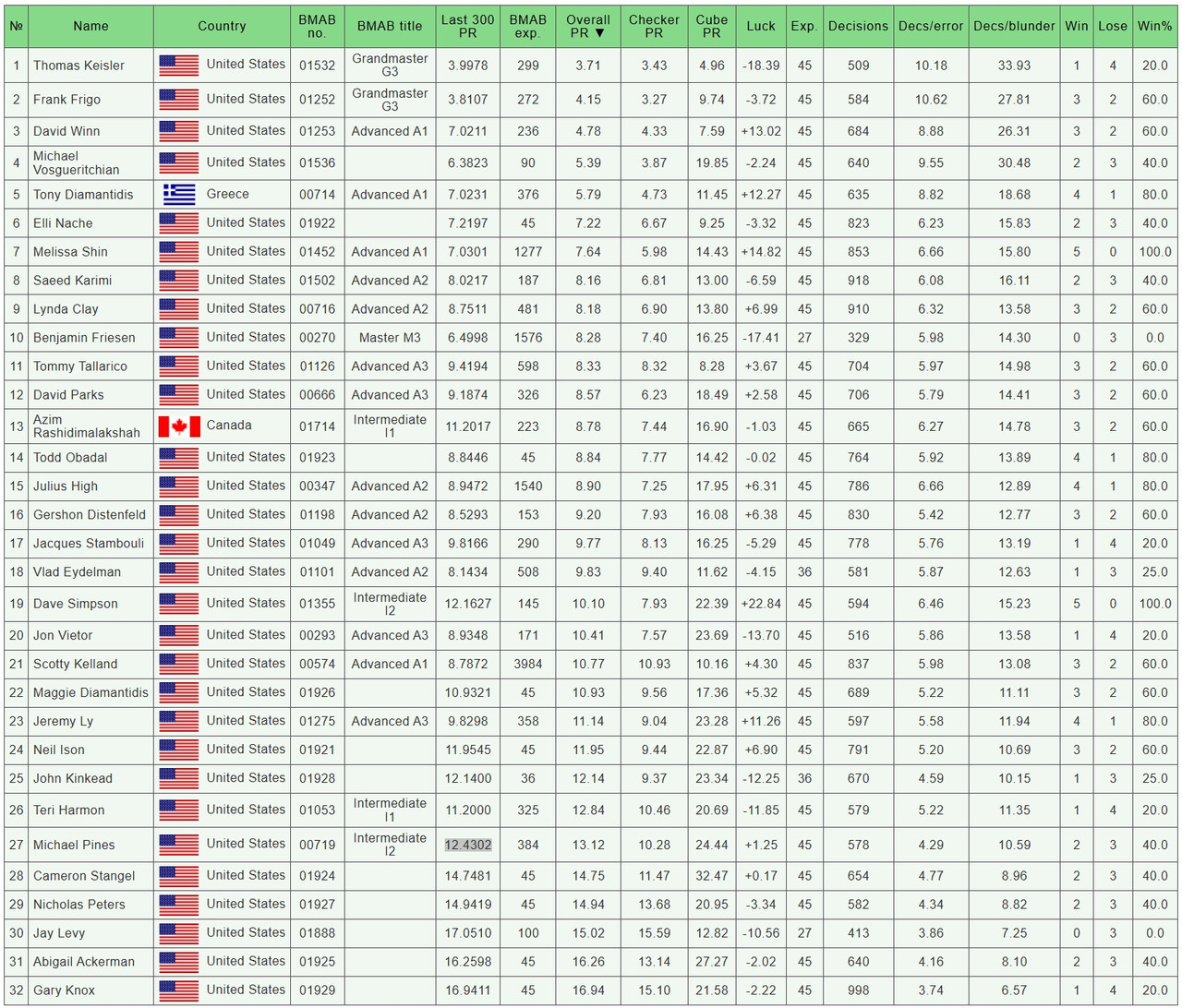Click overall PR value 16.94
1182x1008 pixels.
tap(588, 990)
